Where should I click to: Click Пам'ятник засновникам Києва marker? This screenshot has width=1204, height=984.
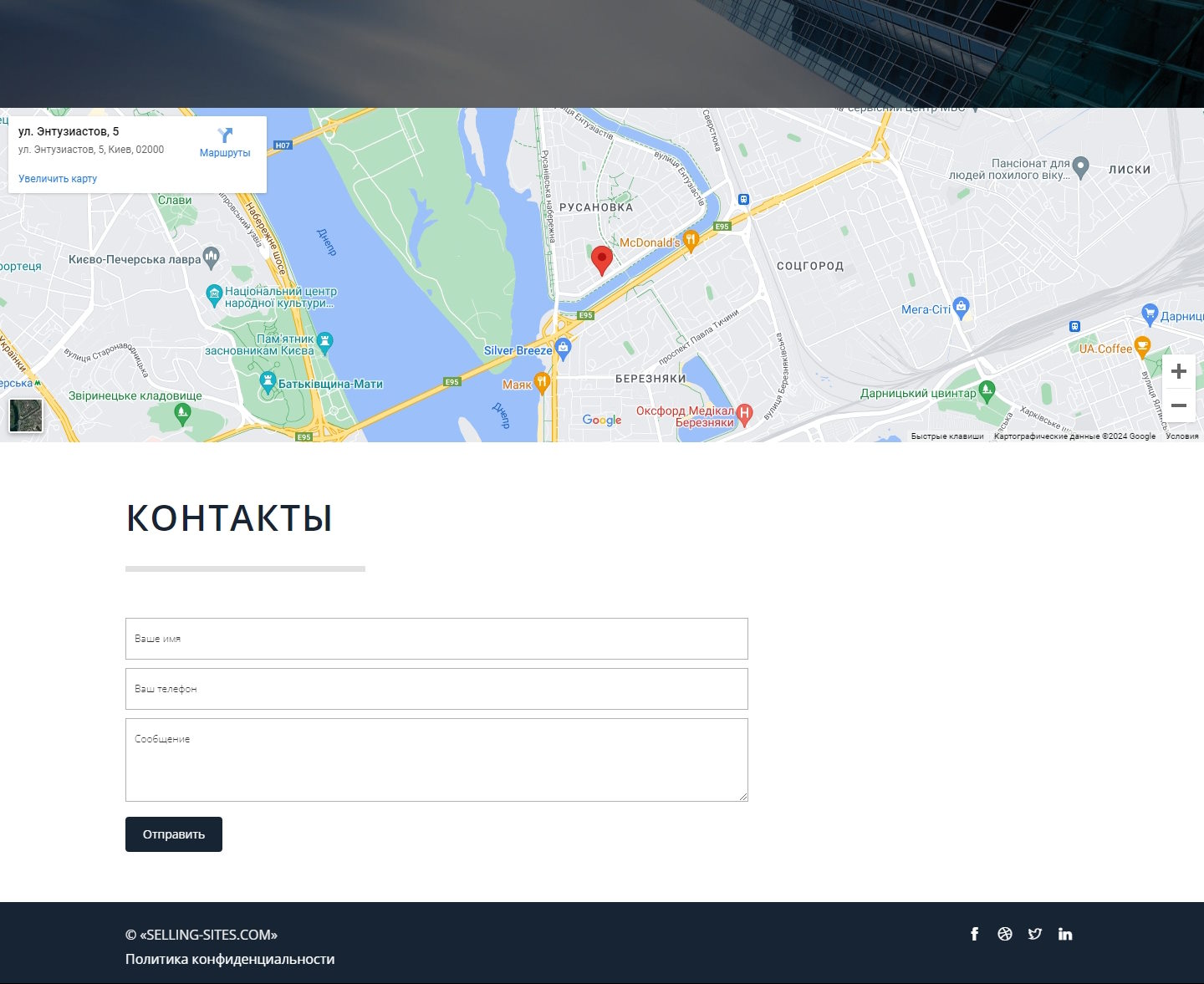(x=325, y=341)
